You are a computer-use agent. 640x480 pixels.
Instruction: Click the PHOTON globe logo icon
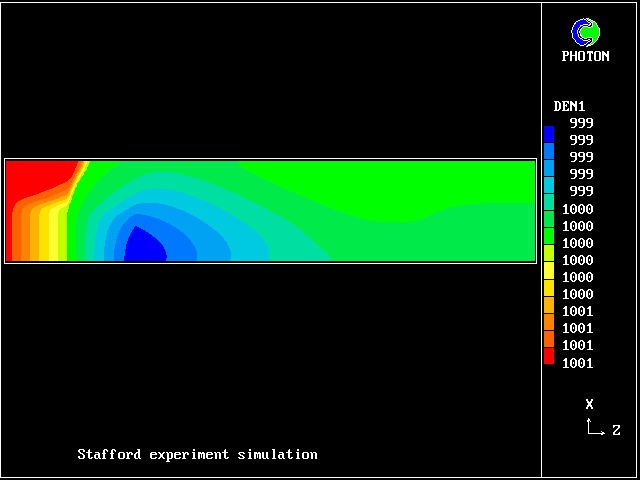click(585, 33)
